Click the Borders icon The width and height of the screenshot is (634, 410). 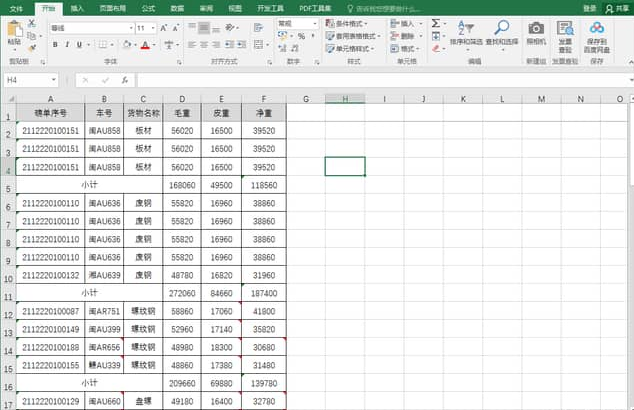(x=103, y=44)
